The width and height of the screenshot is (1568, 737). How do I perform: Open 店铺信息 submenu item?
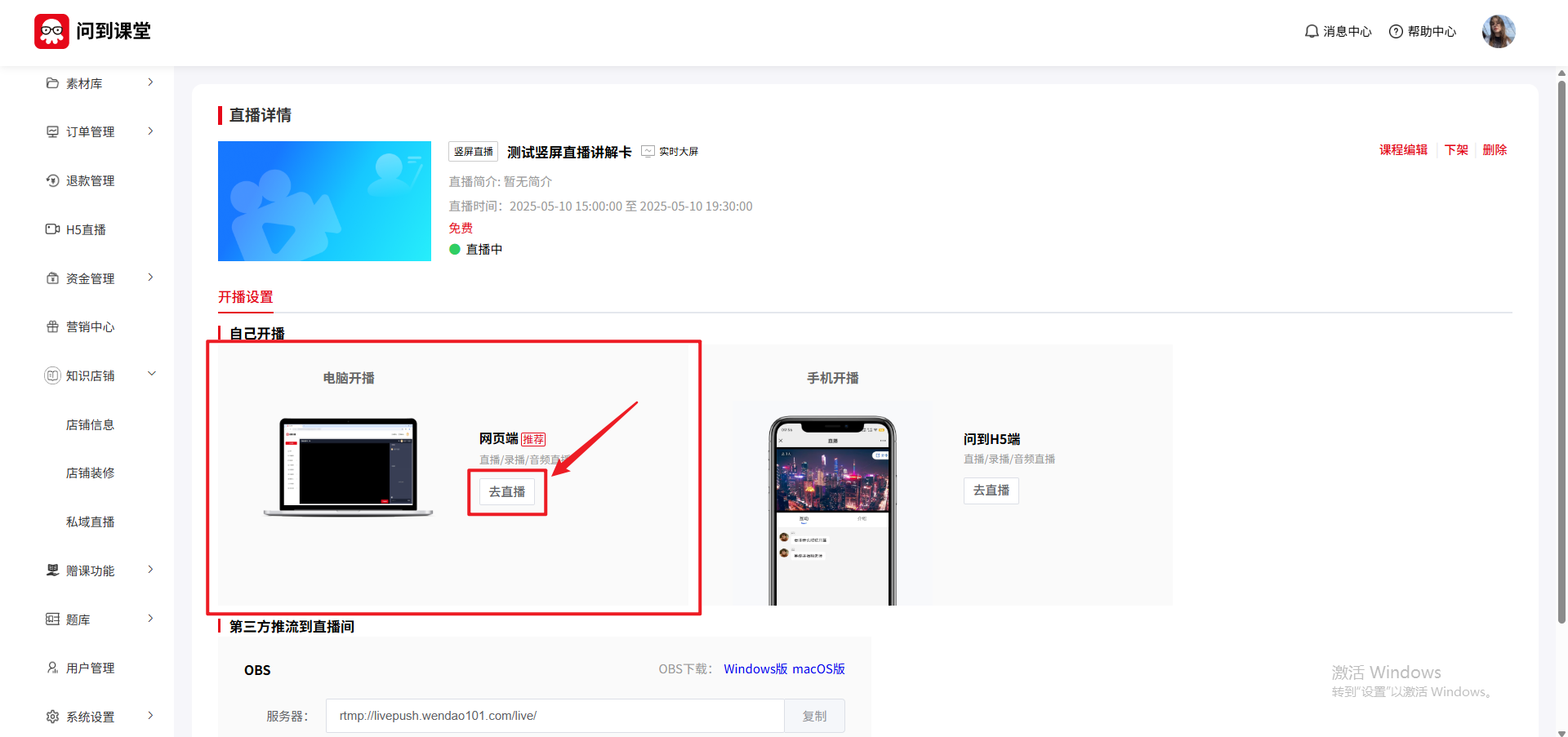coord(90,424)
